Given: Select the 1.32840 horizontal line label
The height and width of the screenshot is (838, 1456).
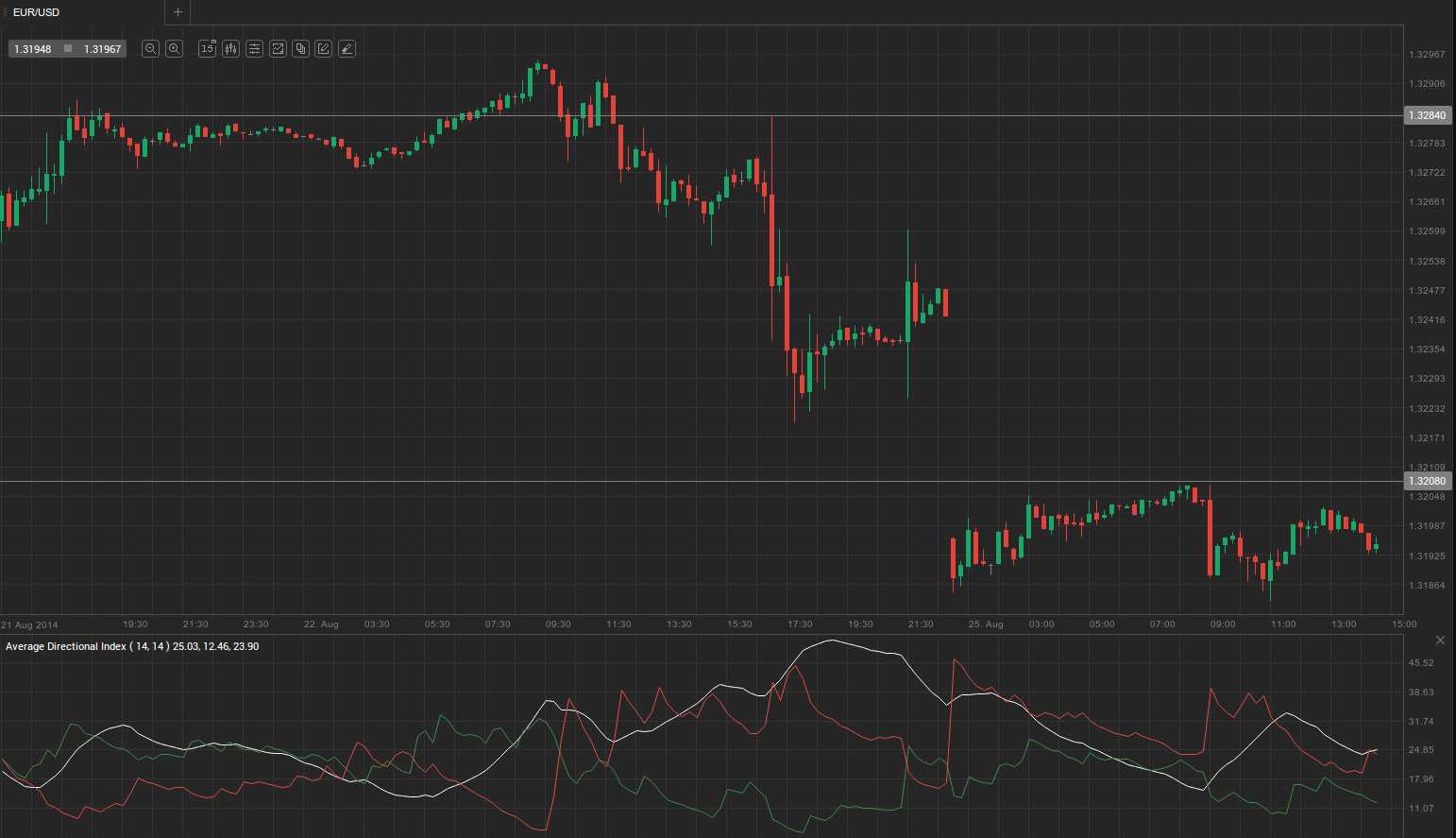Looking at the screenshot, I should [1427, 115].
